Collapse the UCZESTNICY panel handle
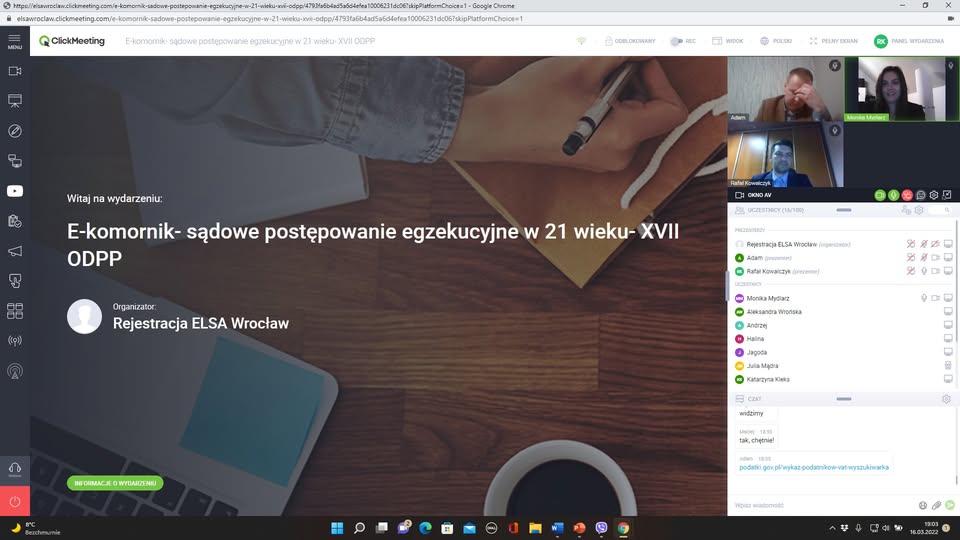The height and width of the screenshot is (540, 960). pyautogui.click(x=844, y=210)
